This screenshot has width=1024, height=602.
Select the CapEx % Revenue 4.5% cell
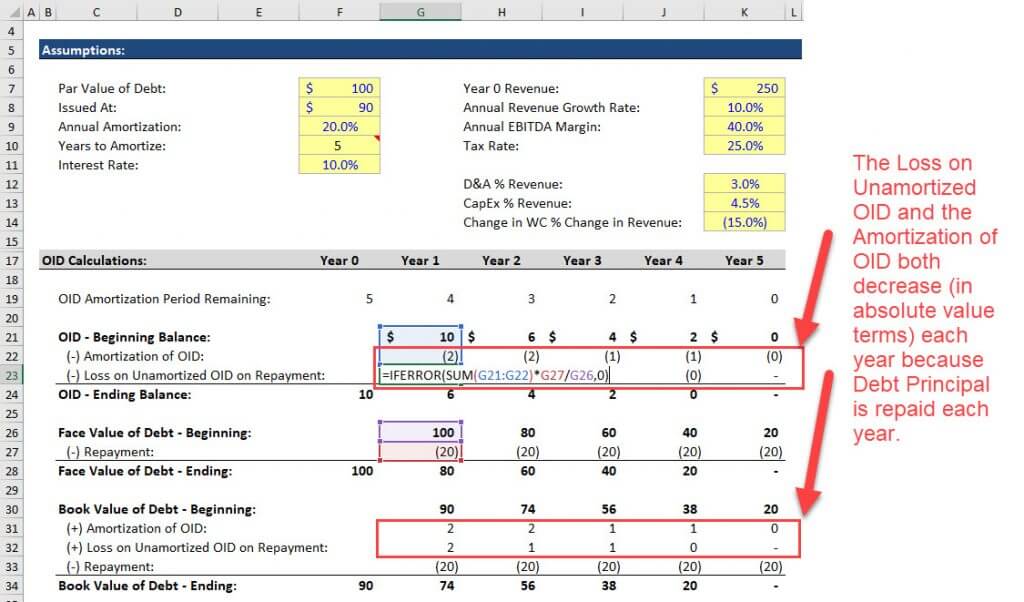(744, 203)
